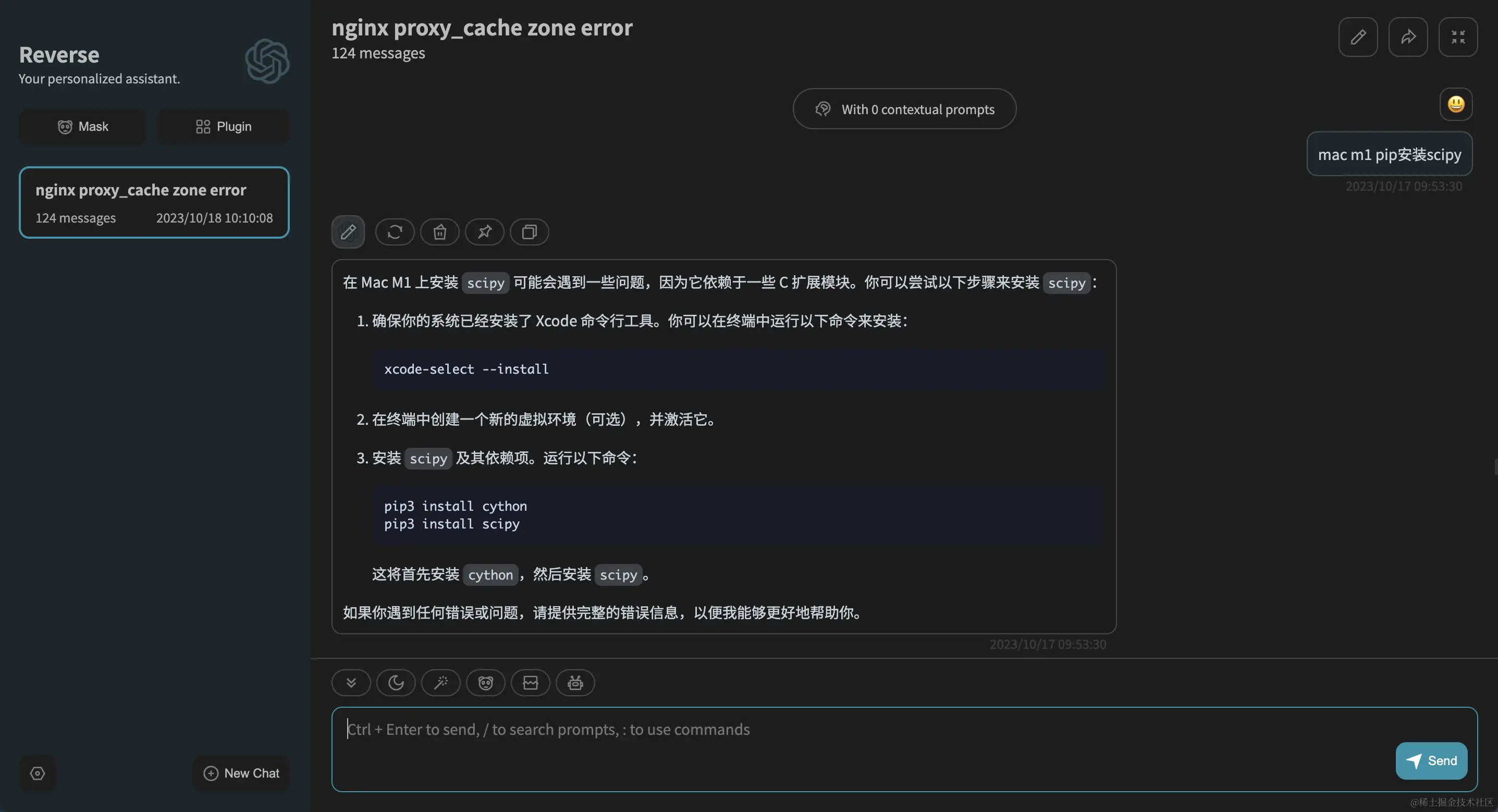1498x812 pixels.
Task: Select the nginx proxy_cache zone error chat
Action: click(x=154, y=202)
